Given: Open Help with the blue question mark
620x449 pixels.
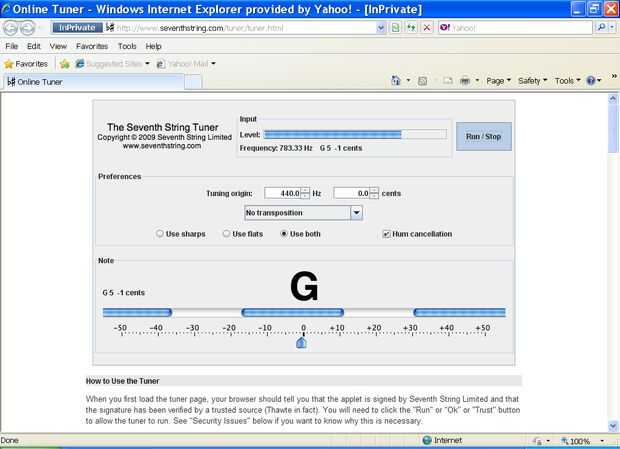Looking at the screenshot, I should pyautogui.click(x=591, y=81).
